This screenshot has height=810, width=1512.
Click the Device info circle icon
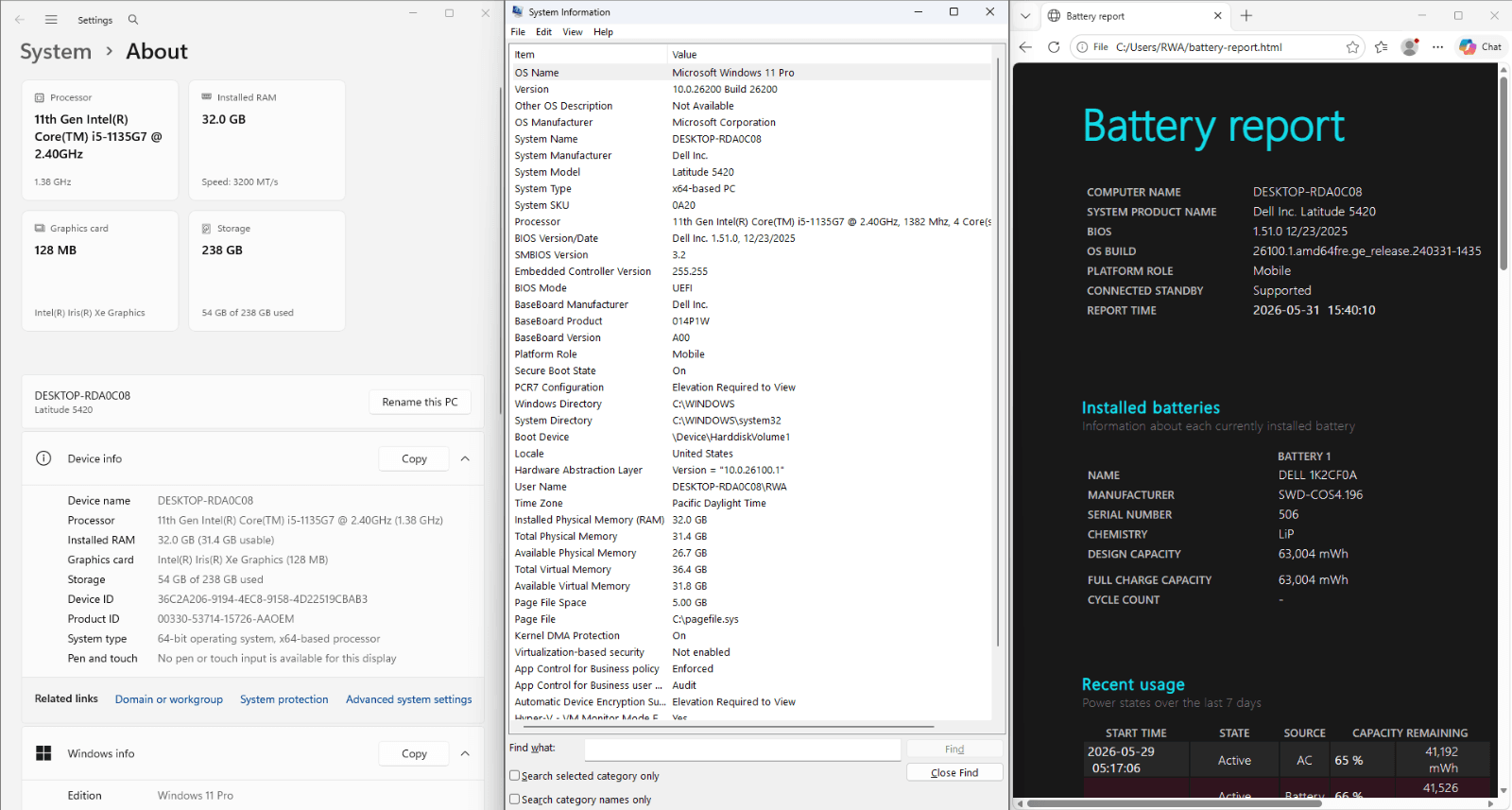pos(43,458)
